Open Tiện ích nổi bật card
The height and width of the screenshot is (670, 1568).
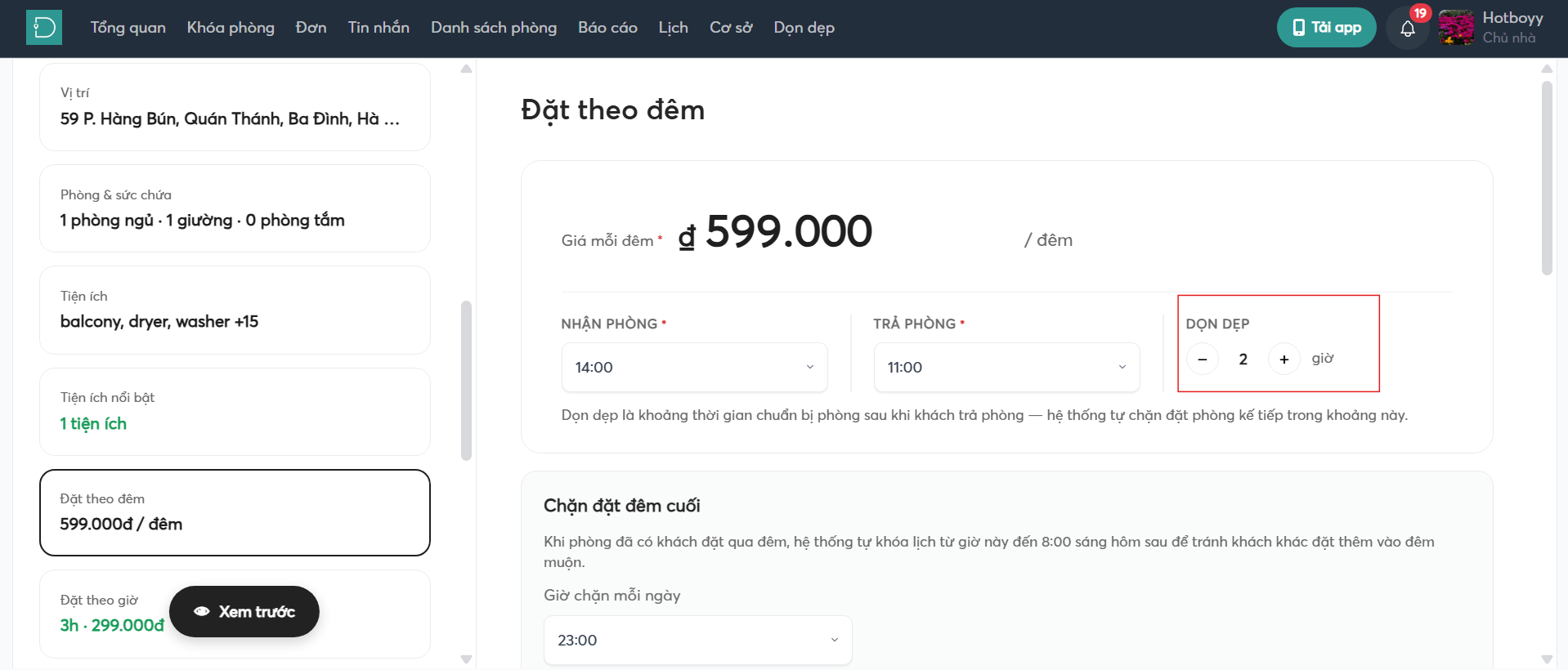(235, 412)
